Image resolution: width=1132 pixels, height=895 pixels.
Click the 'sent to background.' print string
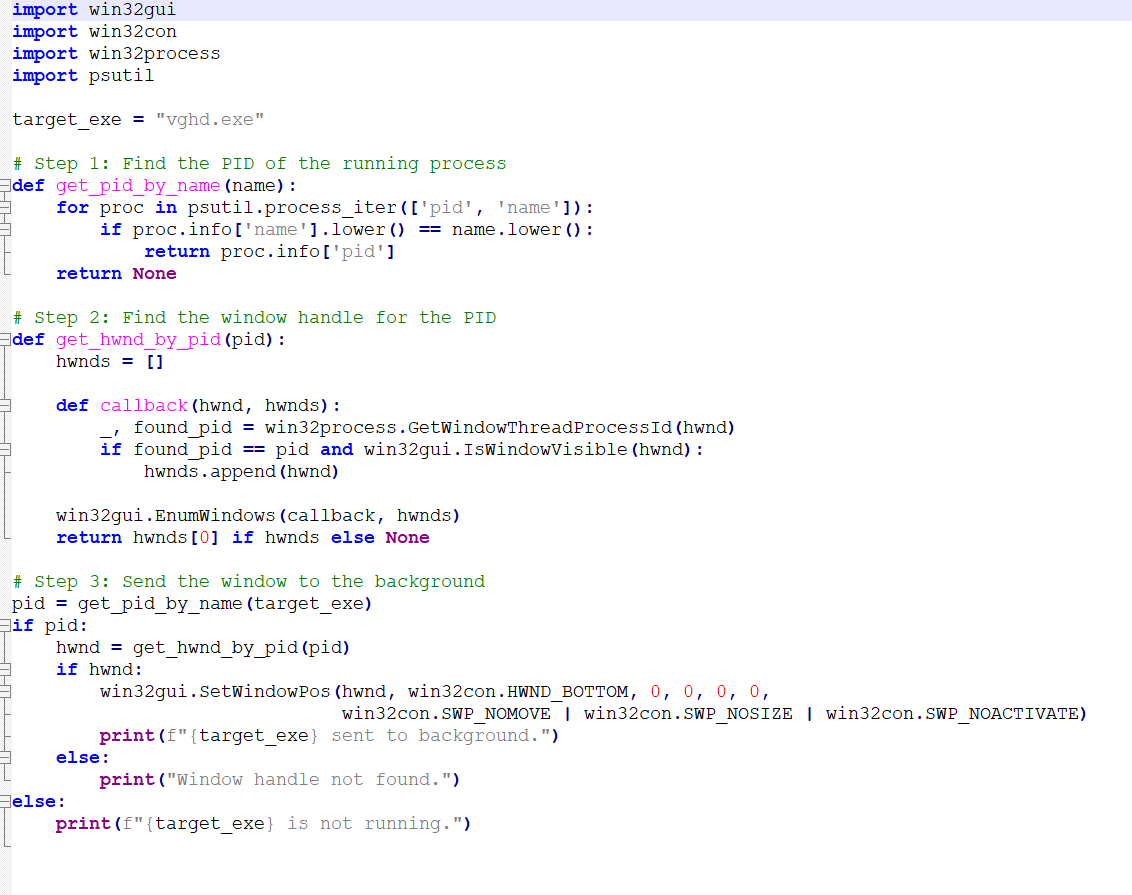point(440,736)
